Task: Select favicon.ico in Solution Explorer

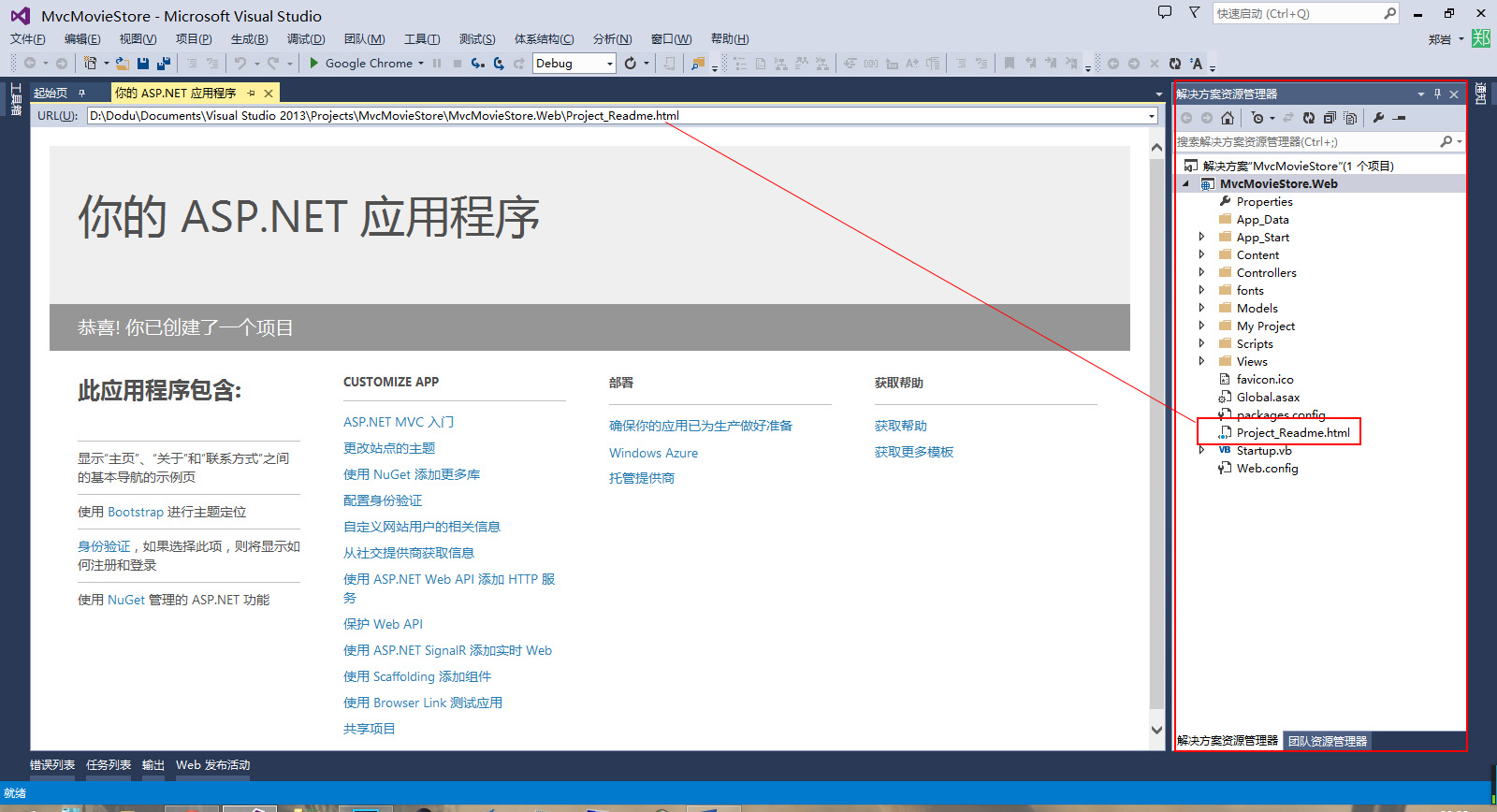Action: point(1265,379)
